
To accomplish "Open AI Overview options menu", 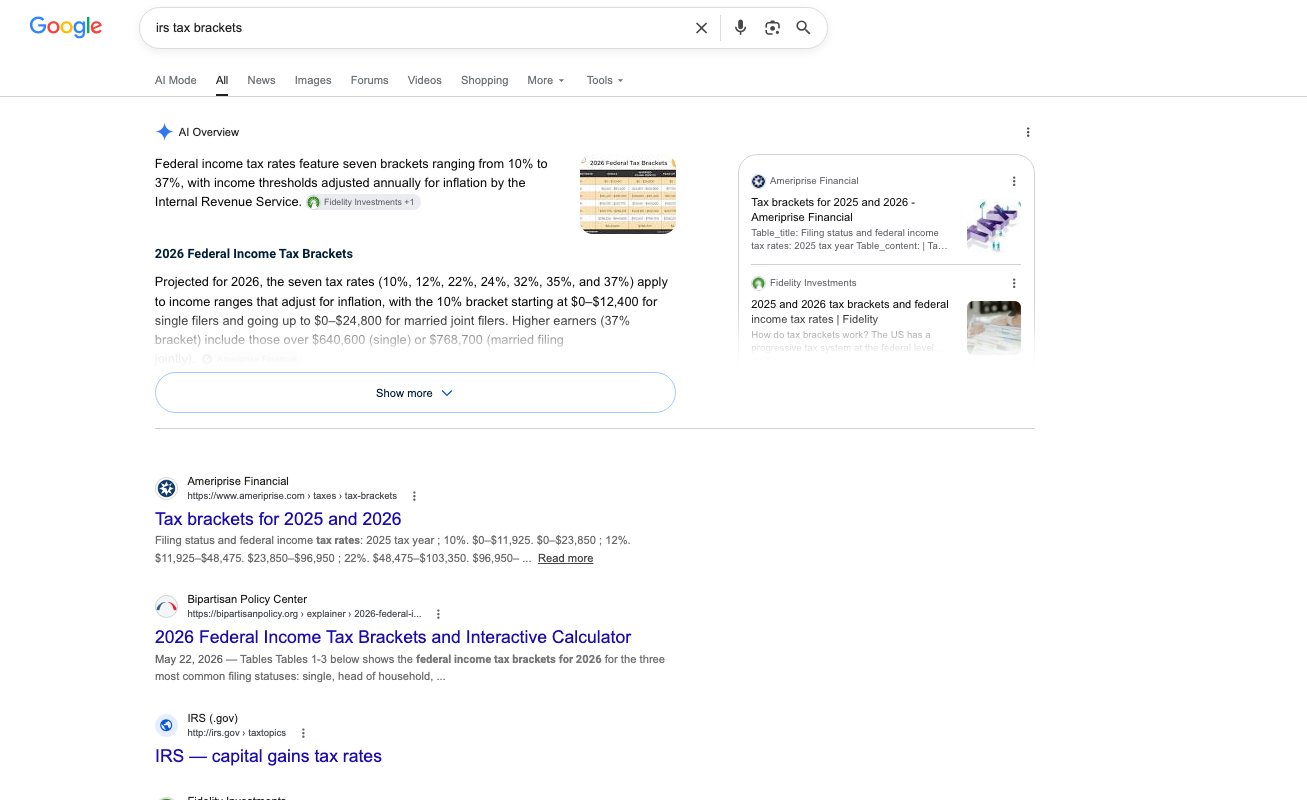I will (1028, 132).
